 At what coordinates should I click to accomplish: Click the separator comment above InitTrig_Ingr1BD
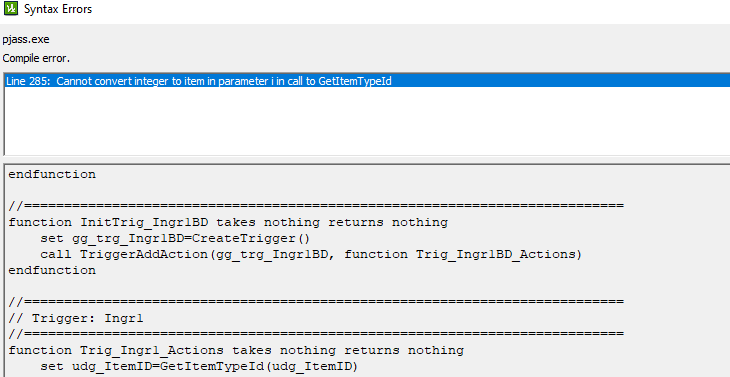pyautogui.click(x=316, y=206)
